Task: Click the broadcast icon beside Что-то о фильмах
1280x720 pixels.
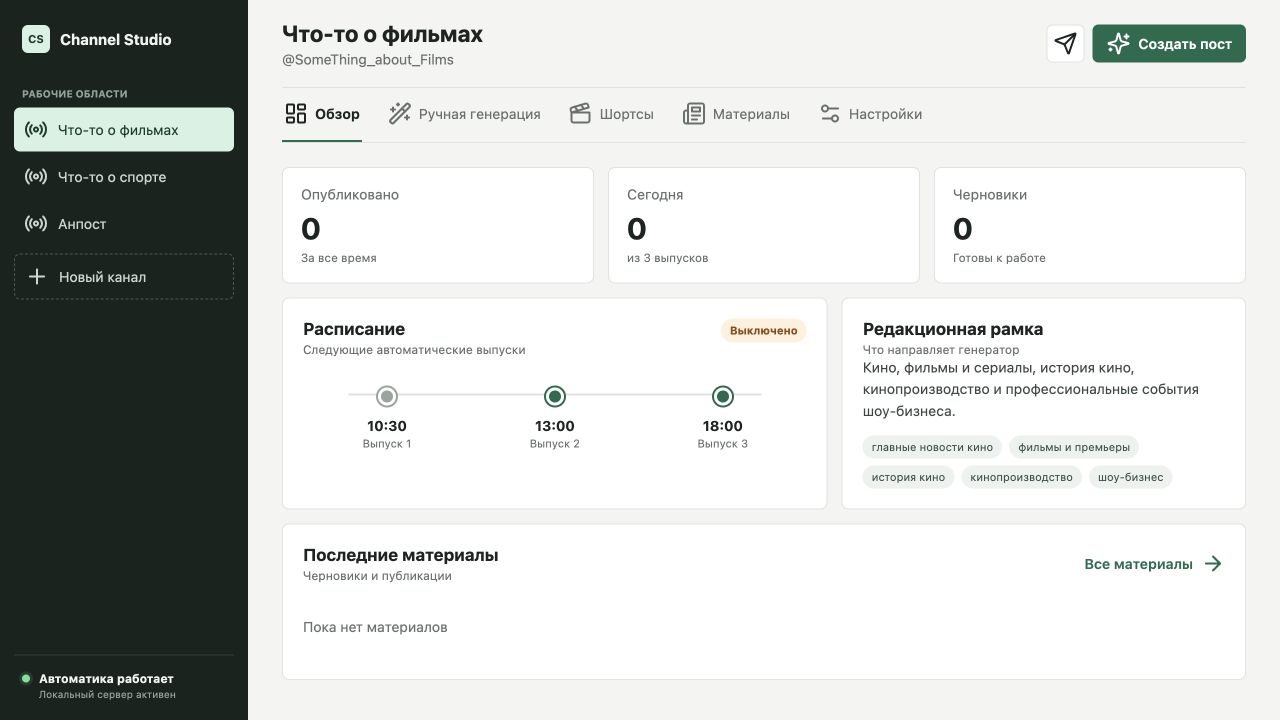Action: [x=36, y=130]
